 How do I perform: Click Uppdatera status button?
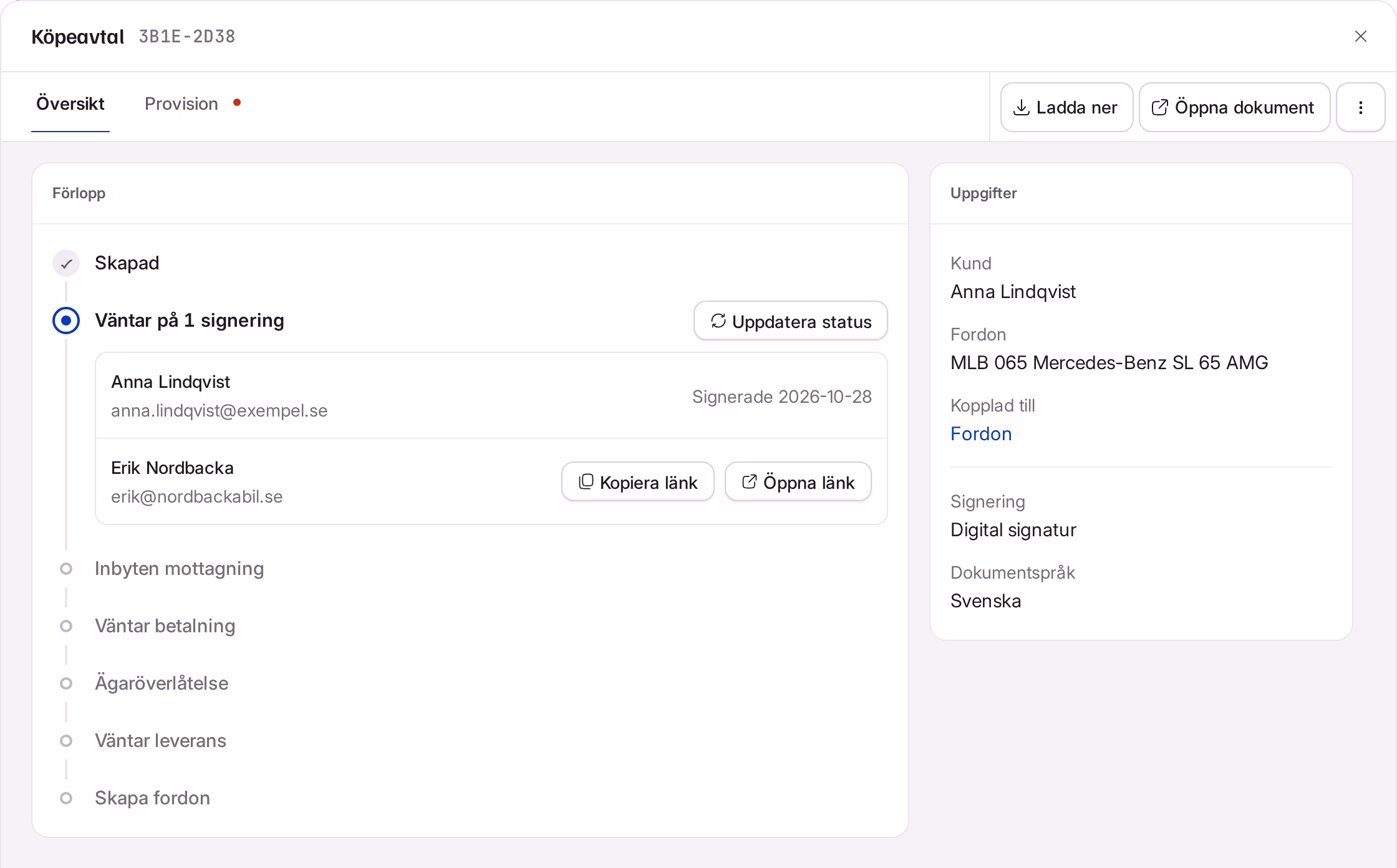click(x=791, y=321)
